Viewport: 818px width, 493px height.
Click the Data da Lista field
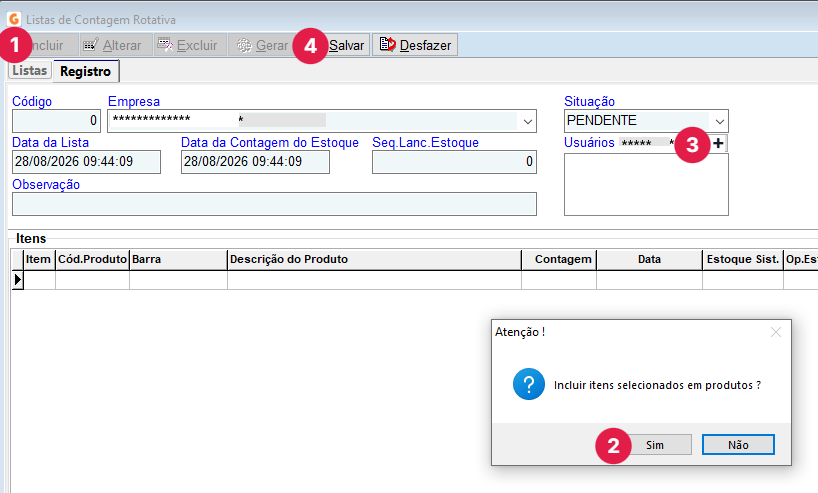click(x=87, y=162)
